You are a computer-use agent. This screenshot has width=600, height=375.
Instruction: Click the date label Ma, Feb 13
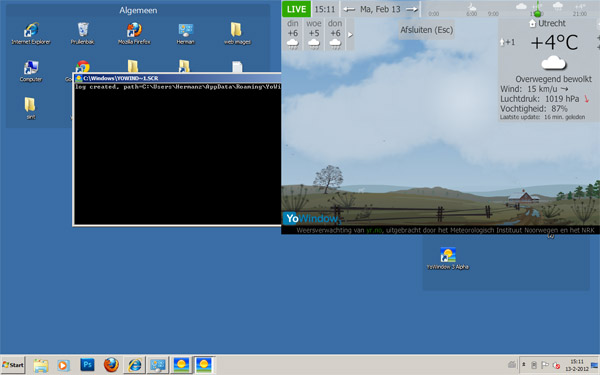[x=380, y=9]
